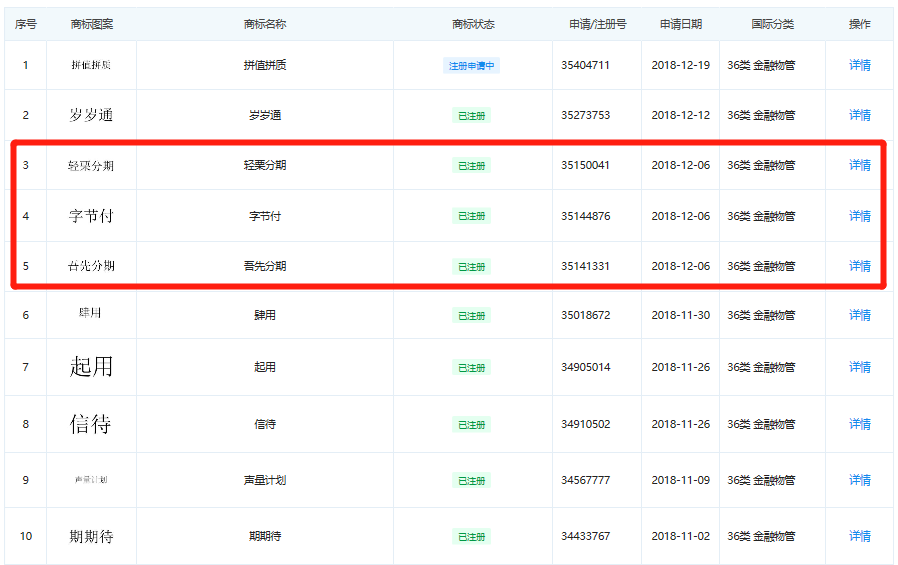Click the 申请日期 column header
This screenshot has height=565, width=898.
pyautogui.click(x=681, y=24)
